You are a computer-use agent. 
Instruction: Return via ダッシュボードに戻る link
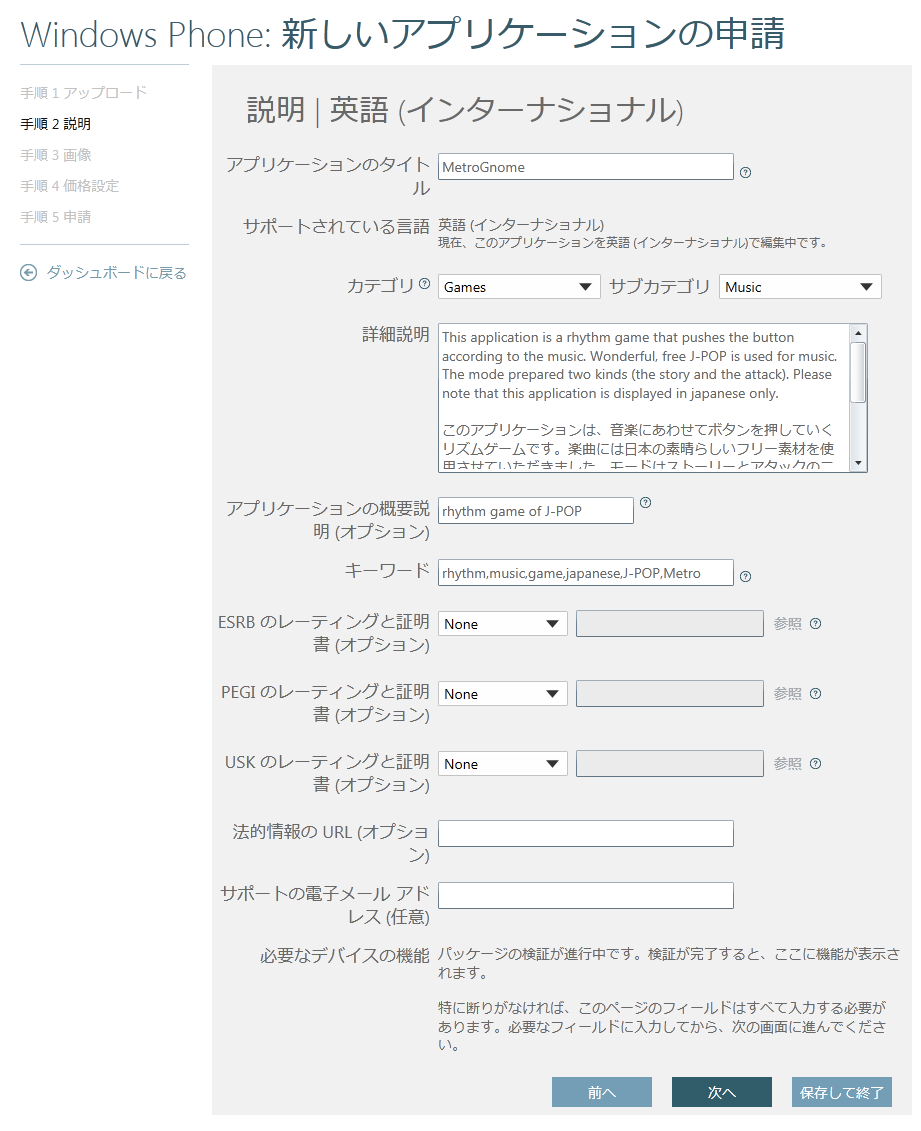point(116,273)
